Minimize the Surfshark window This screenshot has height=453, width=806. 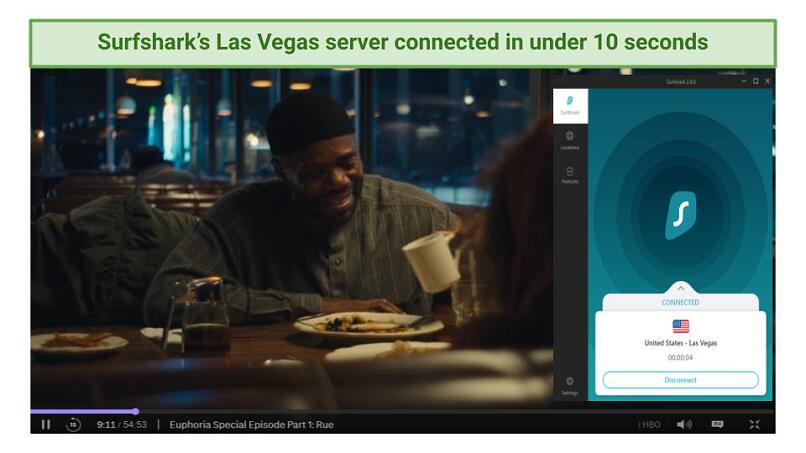(x=743, y=81)
